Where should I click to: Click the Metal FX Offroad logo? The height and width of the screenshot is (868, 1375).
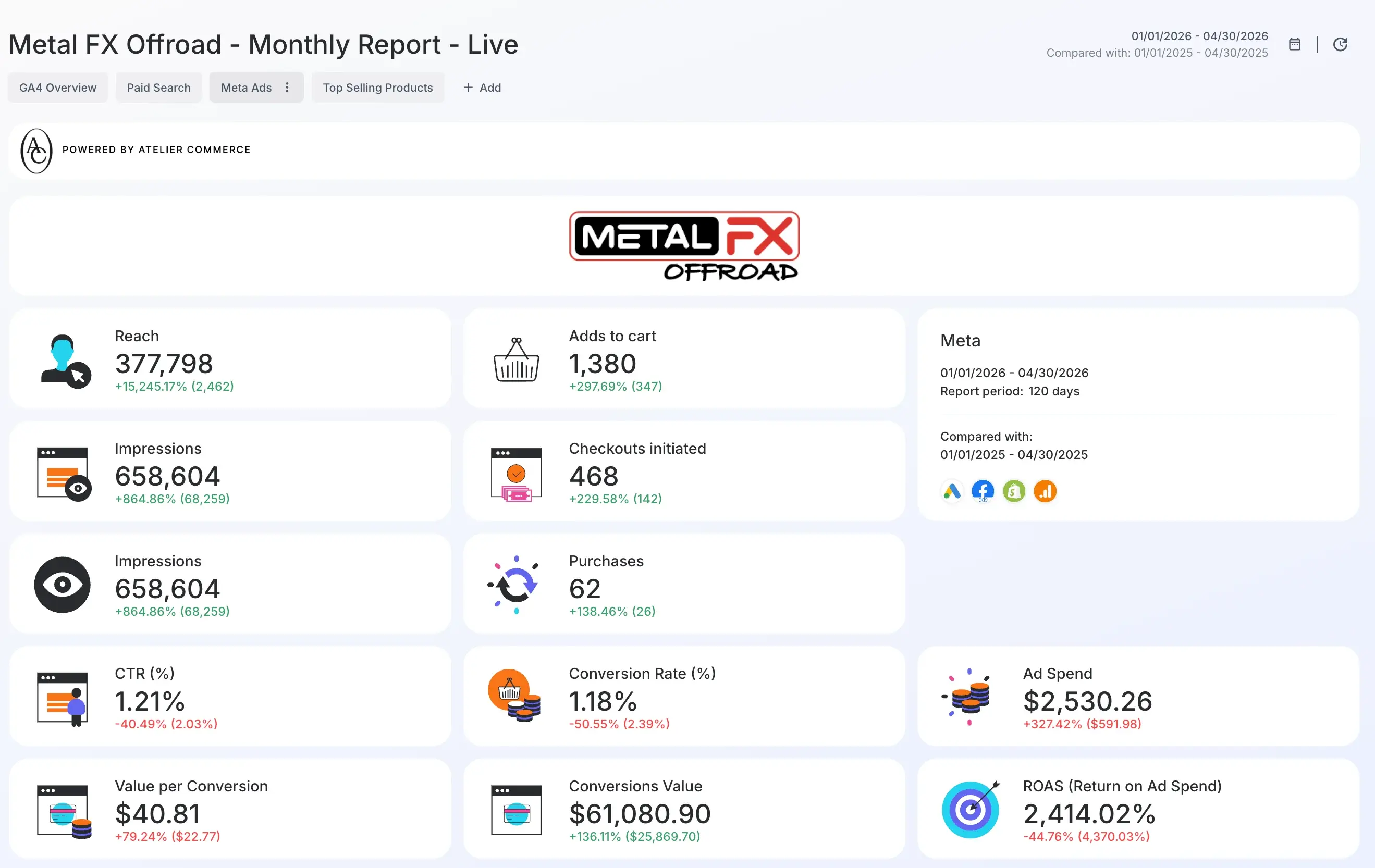[684, 246]
